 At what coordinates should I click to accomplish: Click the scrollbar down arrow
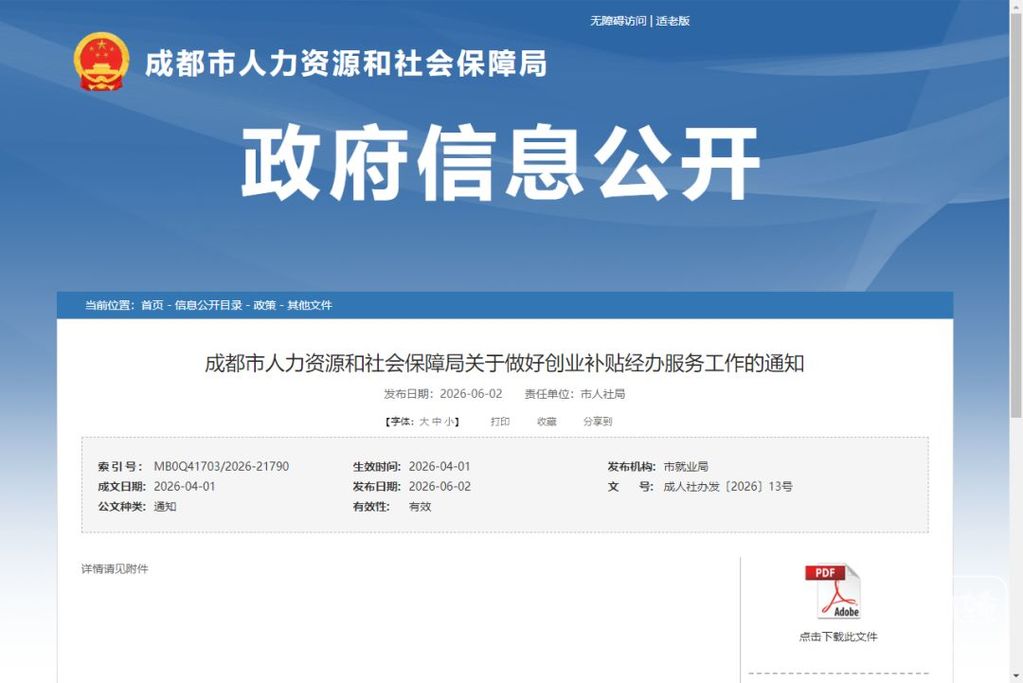(1016, 677)
